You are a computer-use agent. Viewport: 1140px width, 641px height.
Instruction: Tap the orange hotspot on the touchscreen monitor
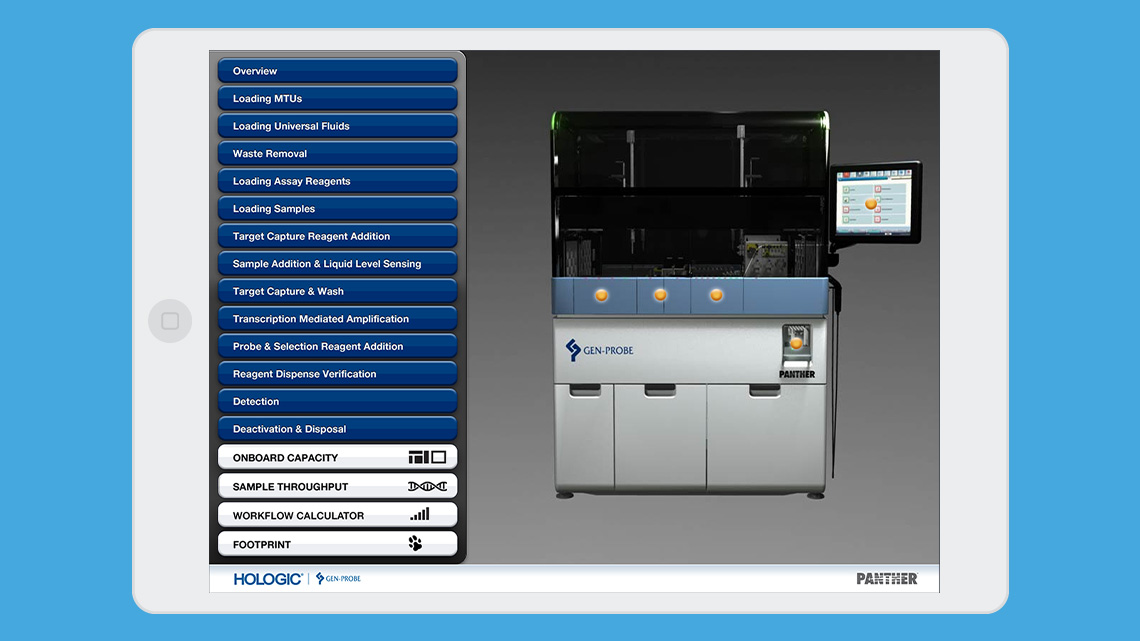coord(871,204)
